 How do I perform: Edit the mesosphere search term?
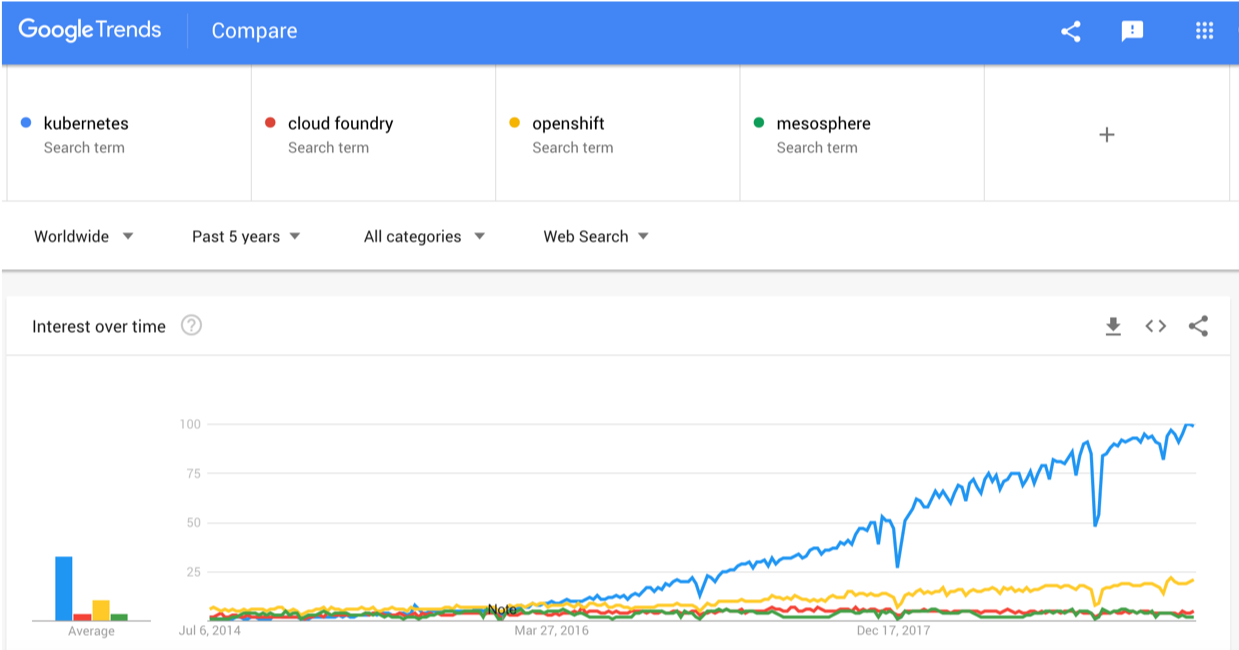coord(823,124)
